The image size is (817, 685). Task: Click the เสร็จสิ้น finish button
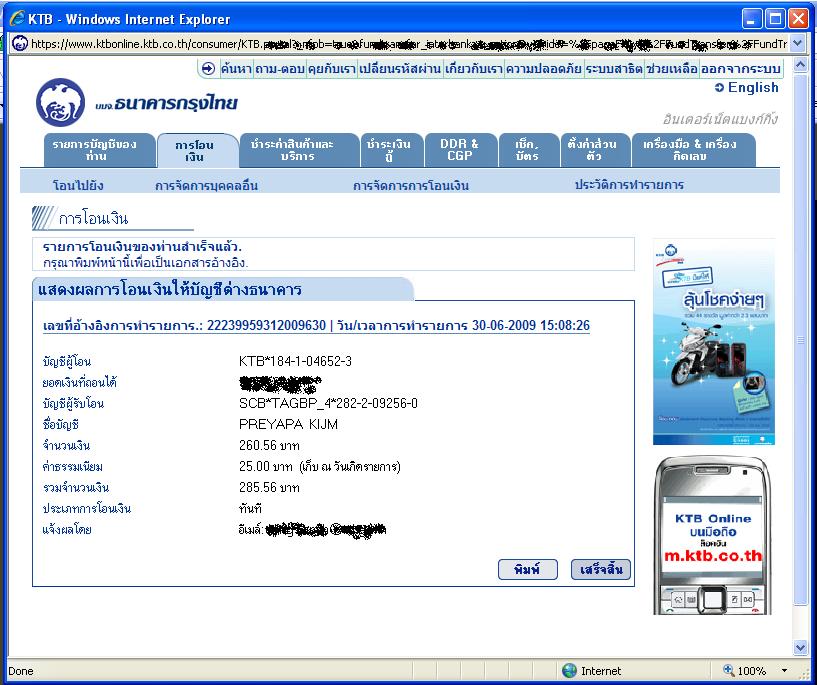[601, 569]
